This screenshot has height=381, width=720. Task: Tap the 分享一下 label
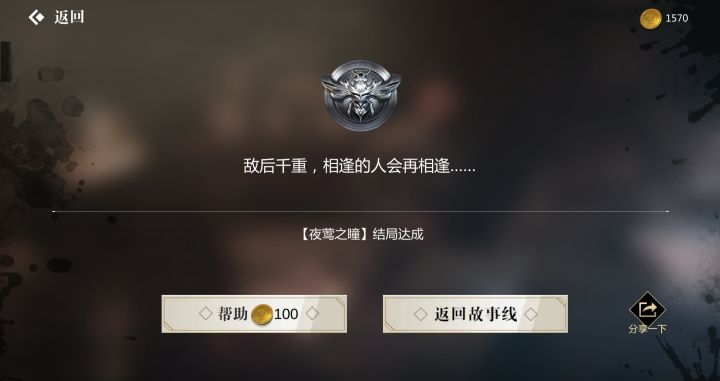[647, 329]
